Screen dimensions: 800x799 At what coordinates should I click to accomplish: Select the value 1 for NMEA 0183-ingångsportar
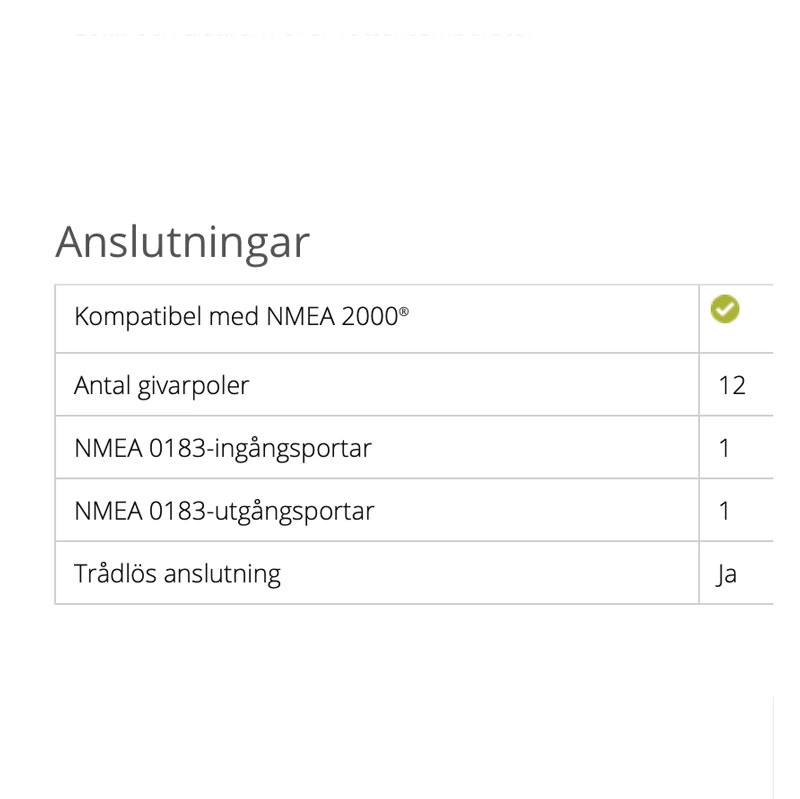(725, 448)
